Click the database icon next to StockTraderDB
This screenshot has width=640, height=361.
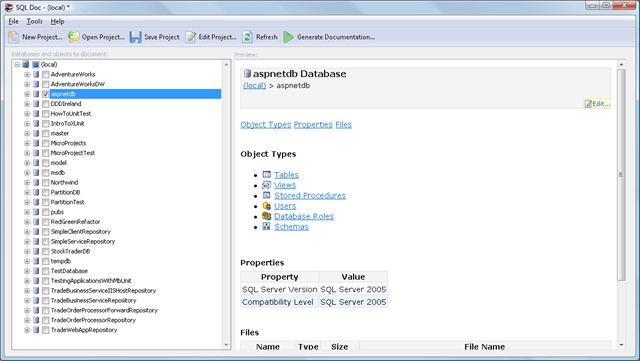point(36,251)
